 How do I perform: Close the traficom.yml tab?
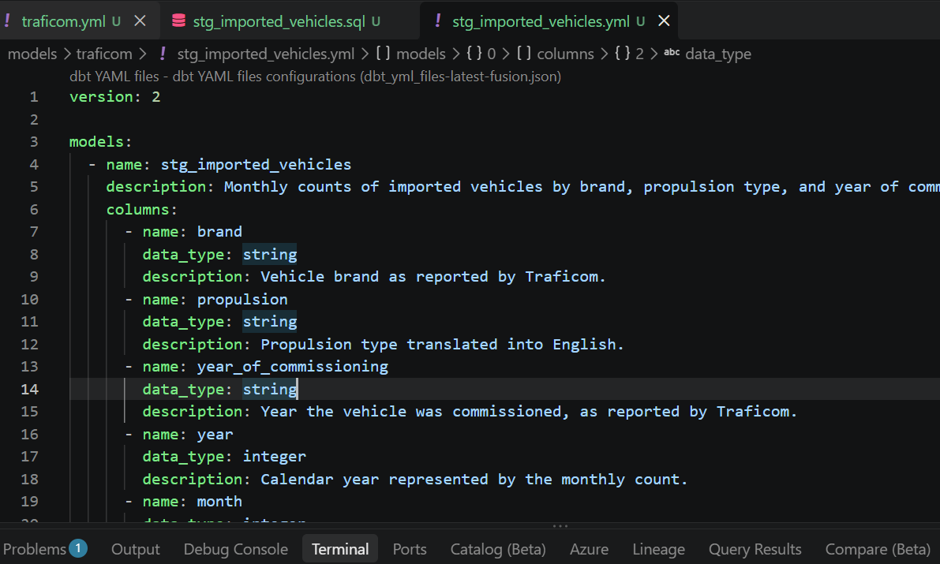click(x=140, y=21)
